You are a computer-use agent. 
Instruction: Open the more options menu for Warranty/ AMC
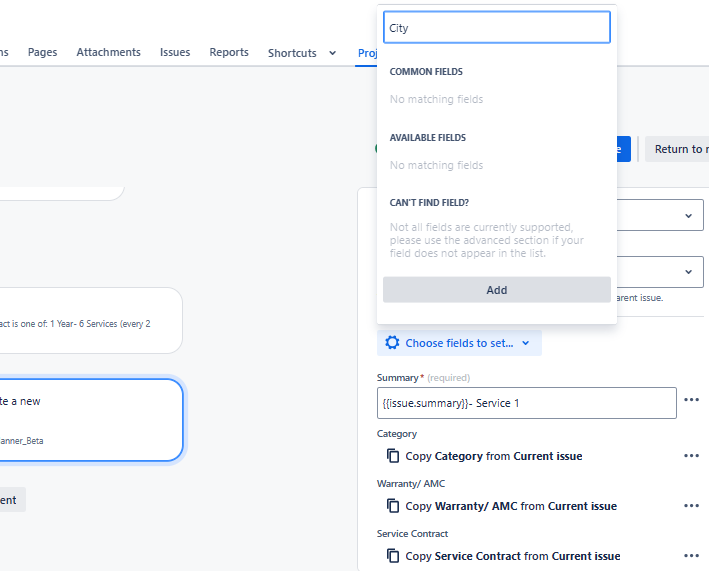(691, 505)
